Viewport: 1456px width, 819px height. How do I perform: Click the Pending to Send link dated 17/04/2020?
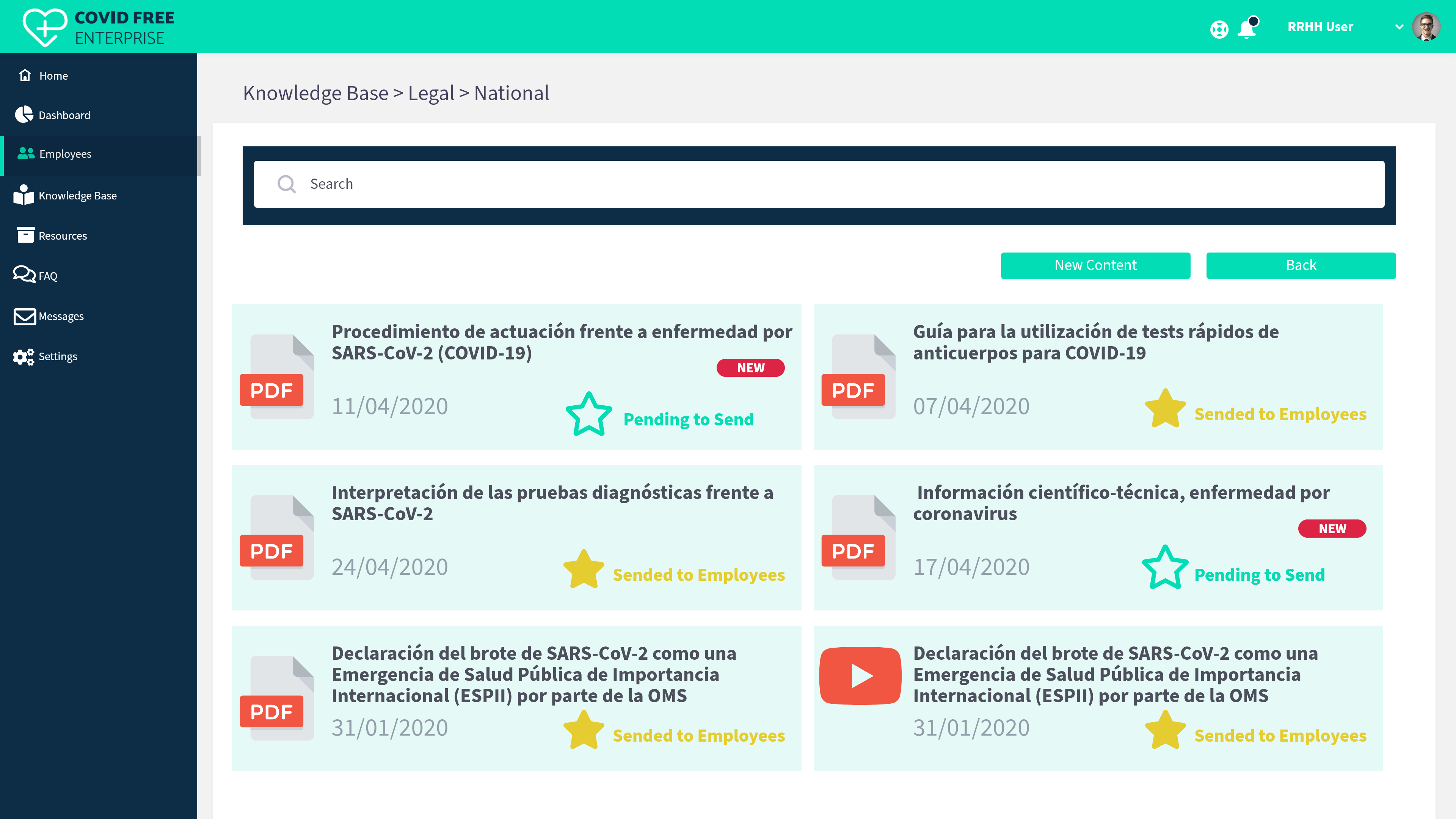click(x=1259, y=575)
